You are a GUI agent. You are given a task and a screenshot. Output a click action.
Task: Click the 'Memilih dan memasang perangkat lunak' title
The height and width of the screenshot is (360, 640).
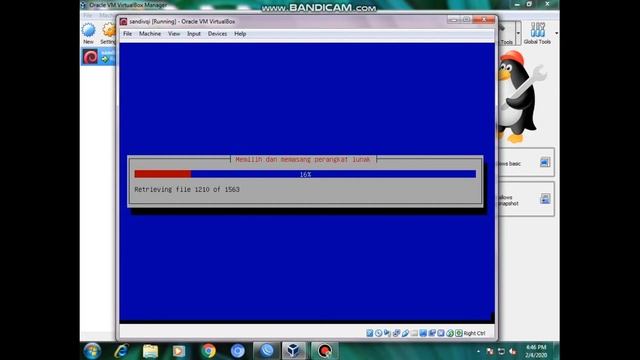point(302,160)
